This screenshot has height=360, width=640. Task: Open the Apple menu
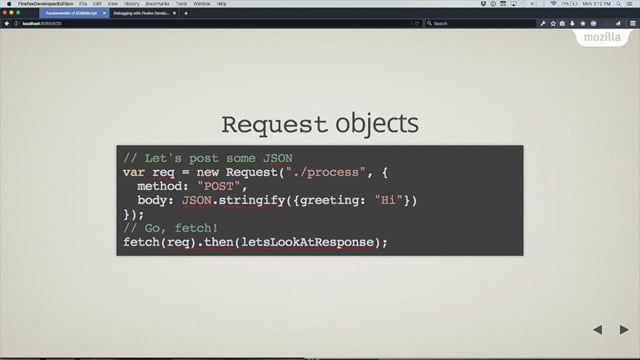tap(9, 4)
